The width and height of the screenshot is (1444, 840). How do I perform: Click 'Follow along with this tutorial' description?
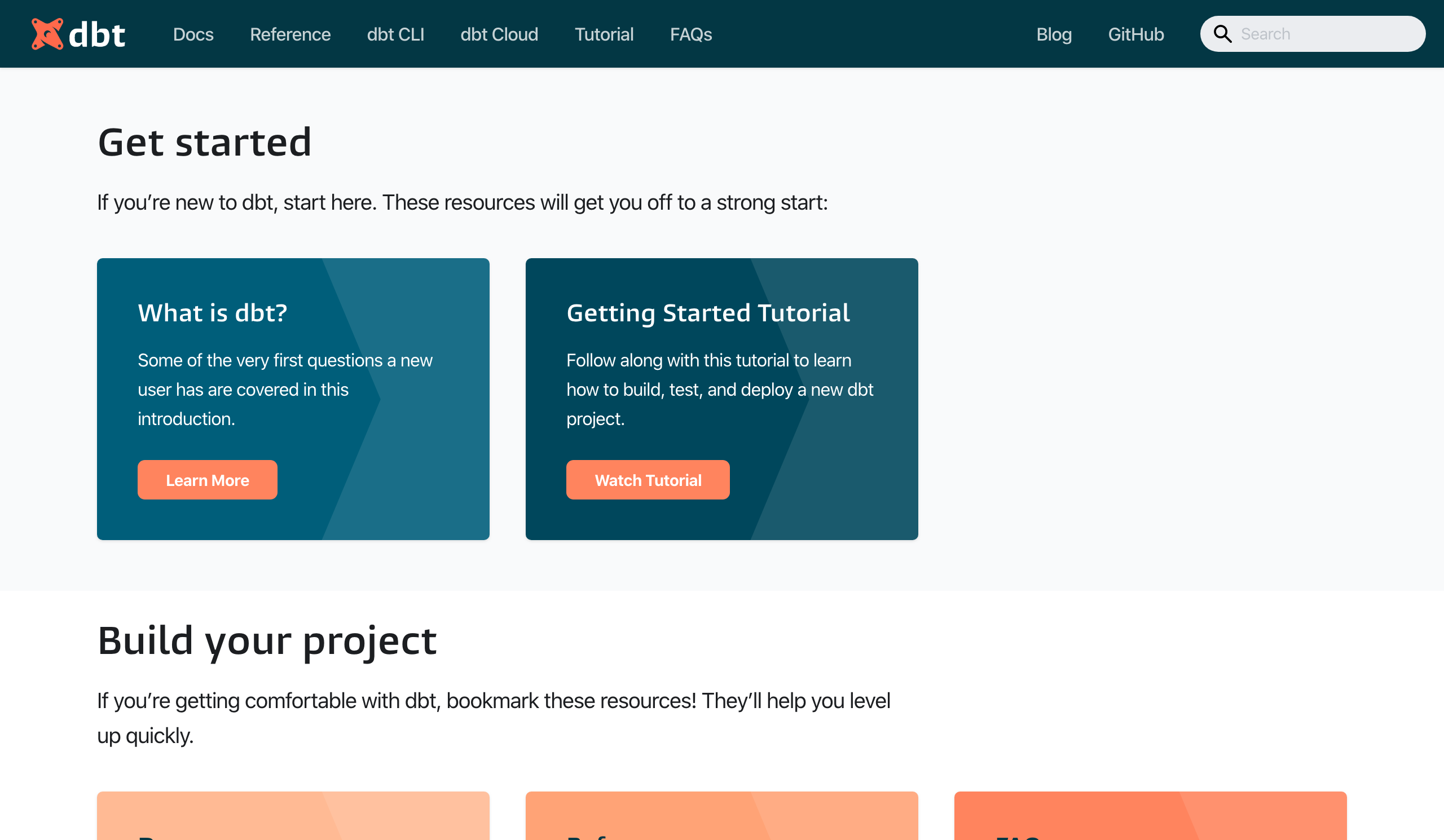pyautogui.click(x=720, y=390)
